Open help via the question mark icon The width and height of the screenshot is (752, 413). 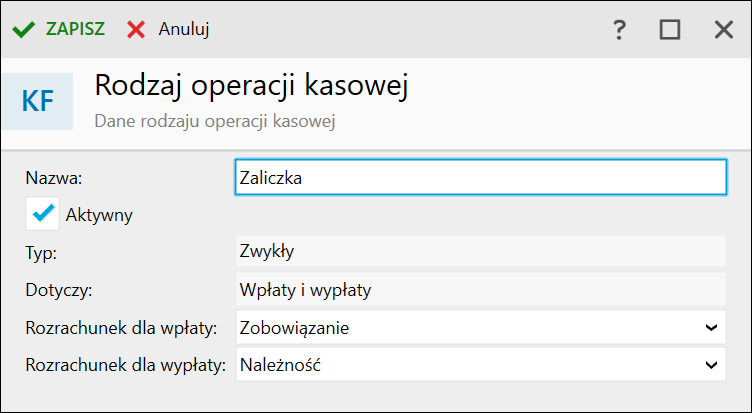click(x=619, y=30)
